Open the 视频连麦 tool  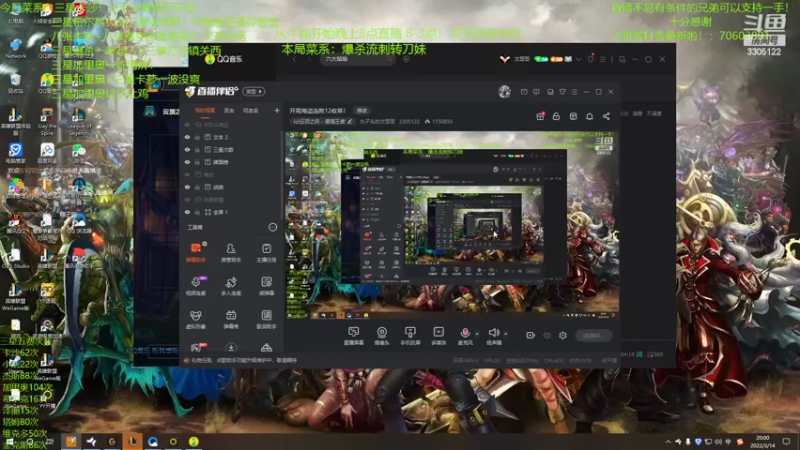click(195, 286)
